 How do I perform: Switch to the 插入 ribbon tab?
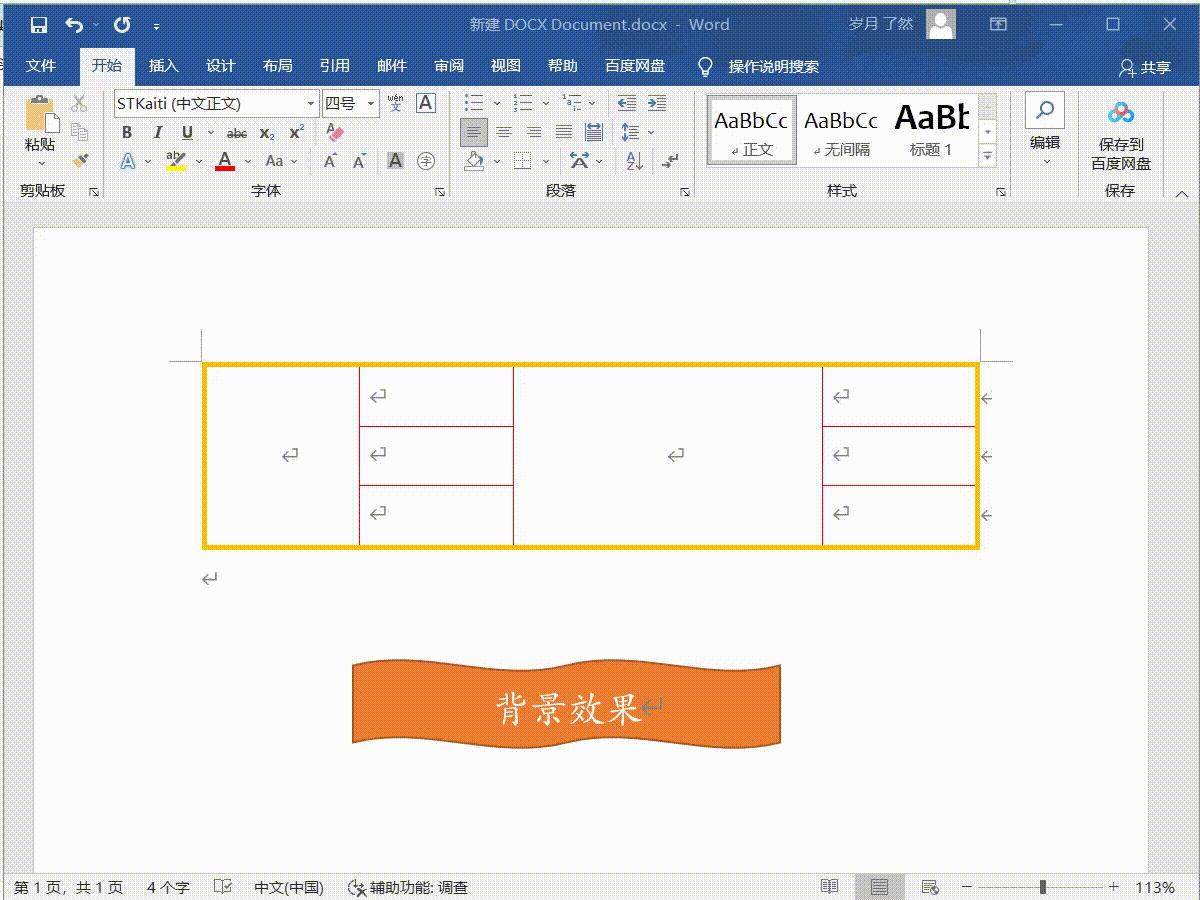click(x=163, y=66)
